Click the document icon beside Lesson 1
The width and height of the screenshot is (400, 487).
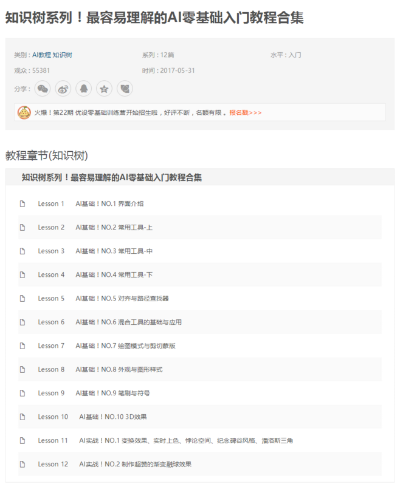[x=22, y=203]
